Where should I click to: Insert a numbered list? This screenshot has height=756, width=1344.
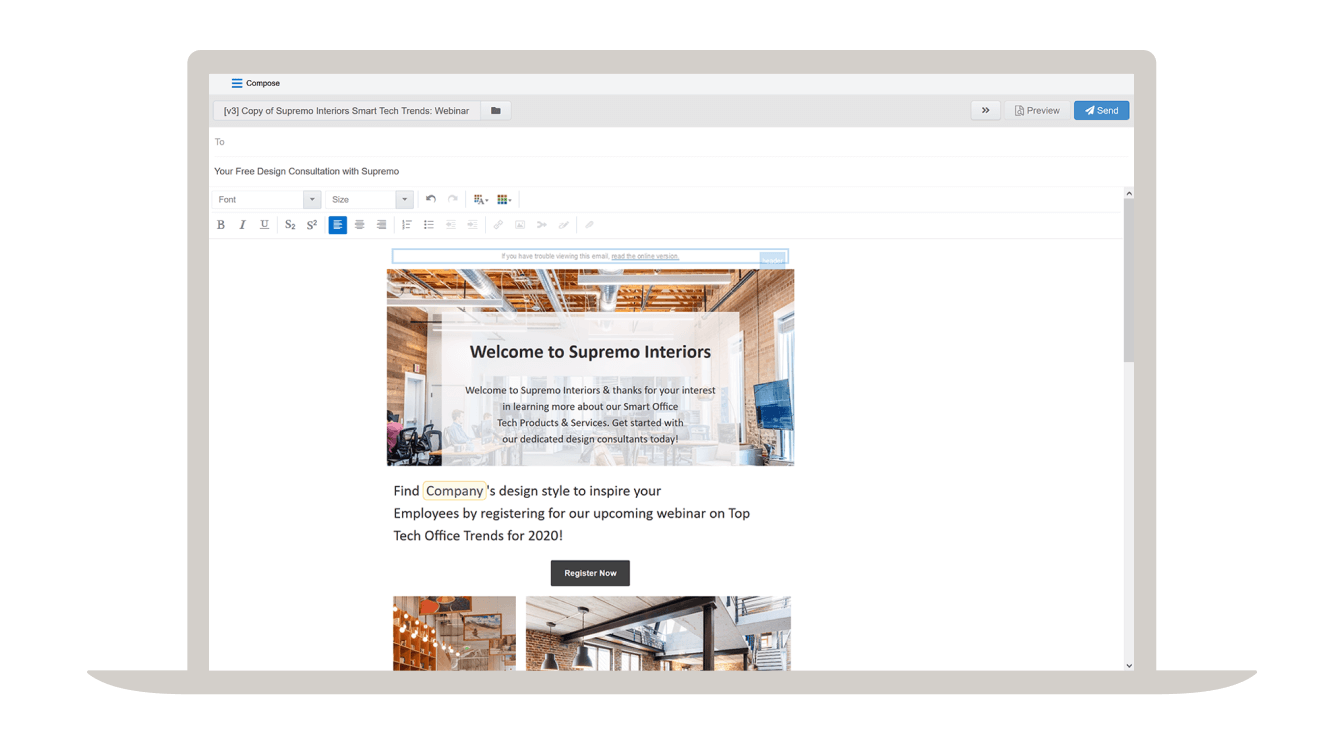coord(406,224)
